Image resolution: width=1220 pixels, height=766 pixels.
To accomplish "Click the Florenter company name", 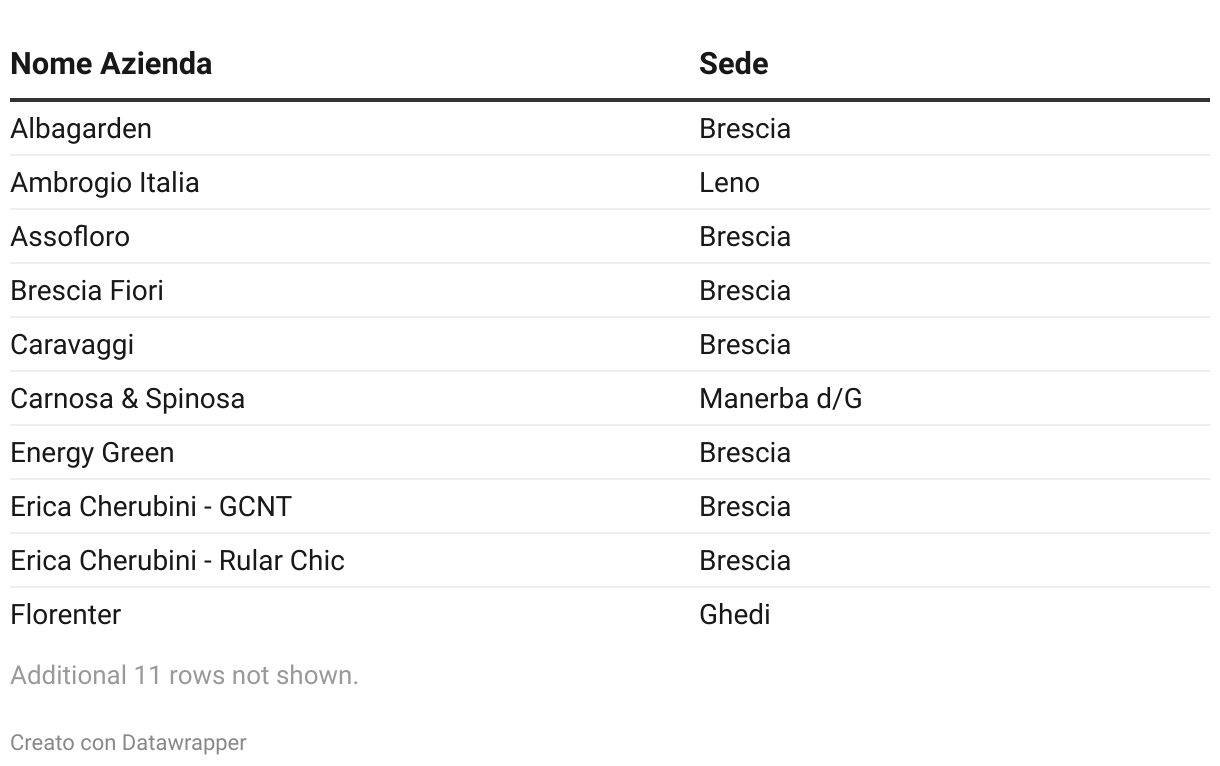I will click(66, 615).
